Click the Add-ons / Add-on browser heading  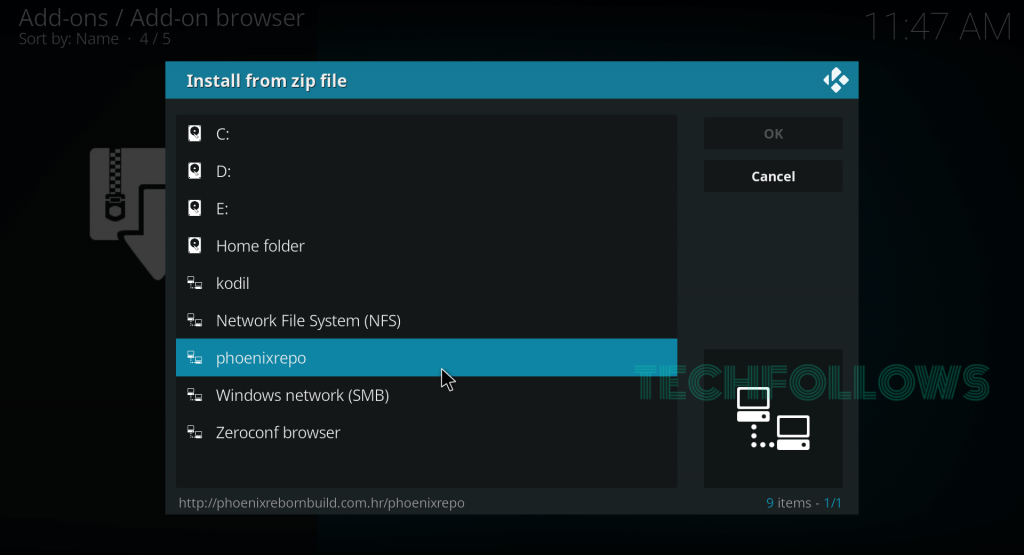coord(161,18)
